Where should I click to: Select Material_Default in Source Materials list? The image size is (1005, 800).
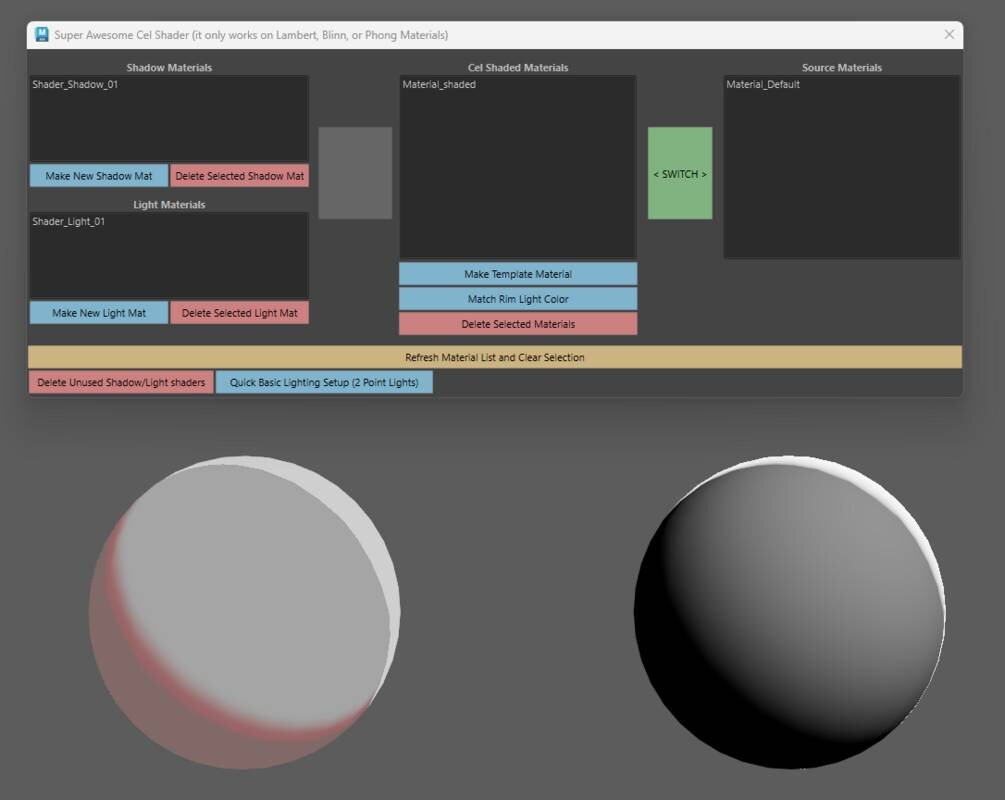(x=763, y=85)
